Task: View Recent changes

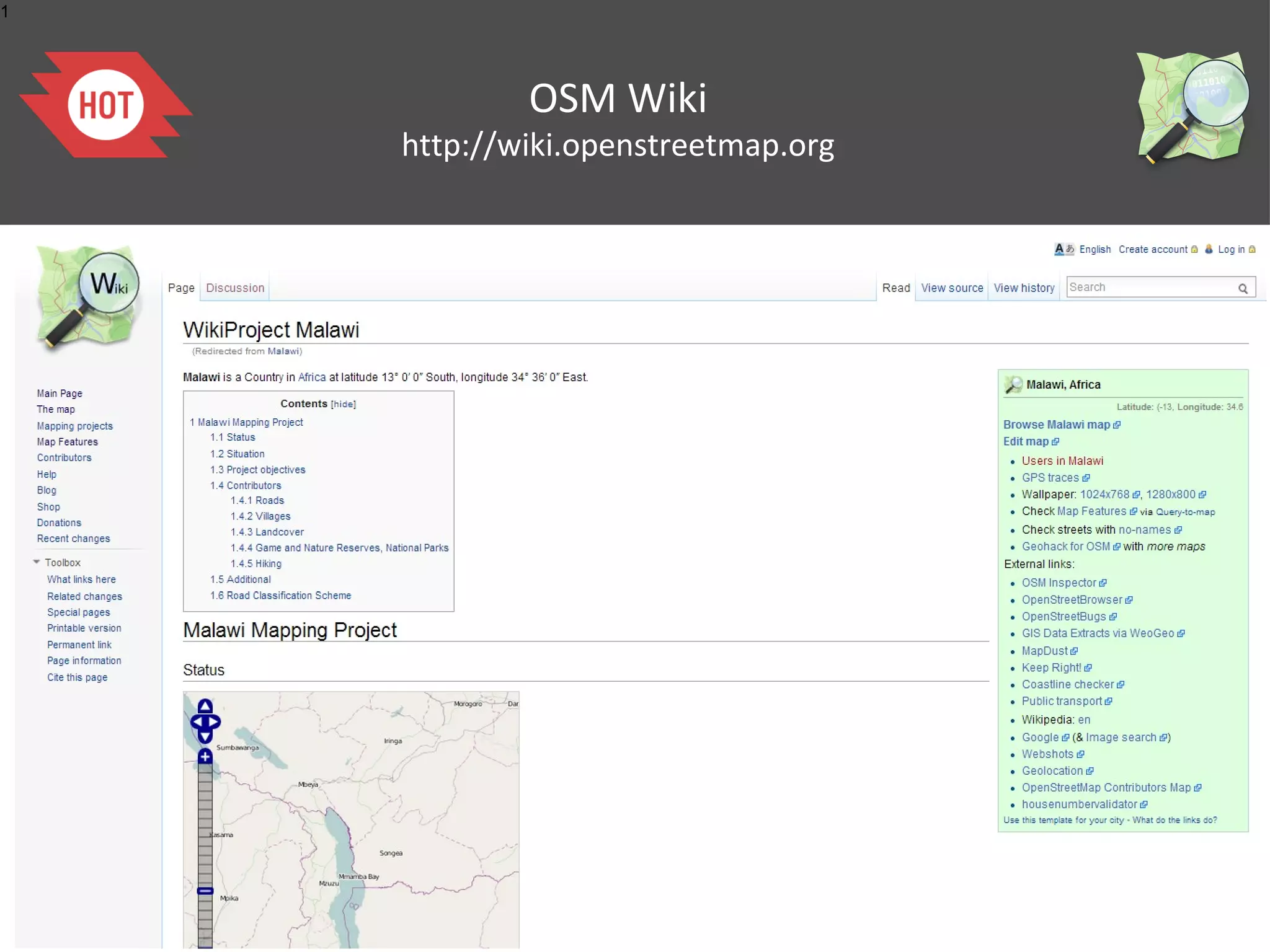Action: pos(73,539)
